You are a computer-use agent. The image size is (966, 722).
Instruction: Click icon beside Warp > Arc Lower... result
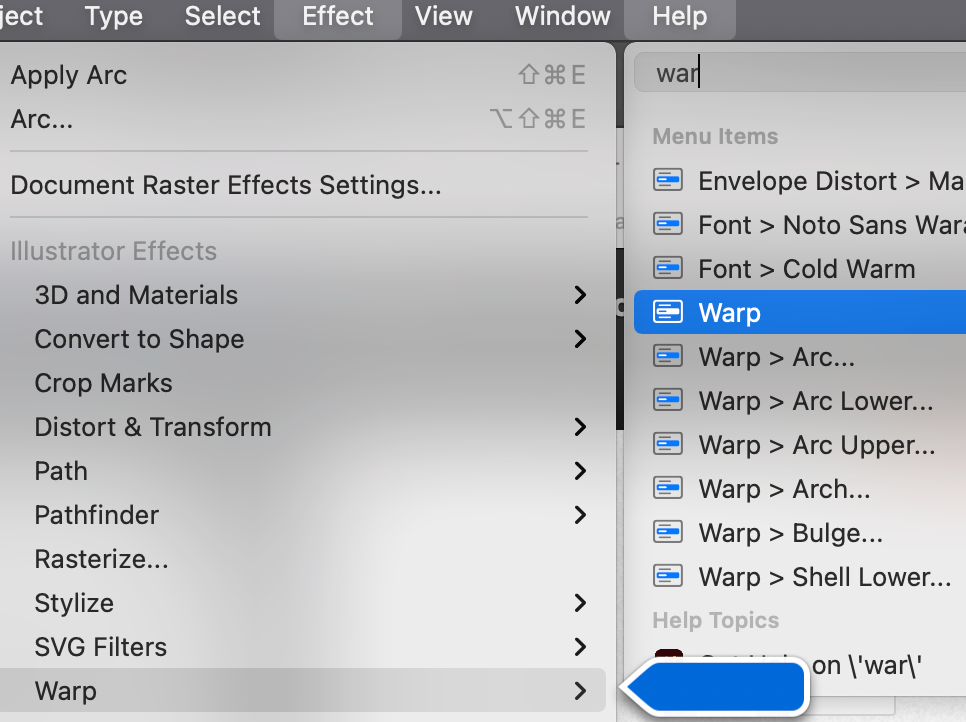[667, 401]
